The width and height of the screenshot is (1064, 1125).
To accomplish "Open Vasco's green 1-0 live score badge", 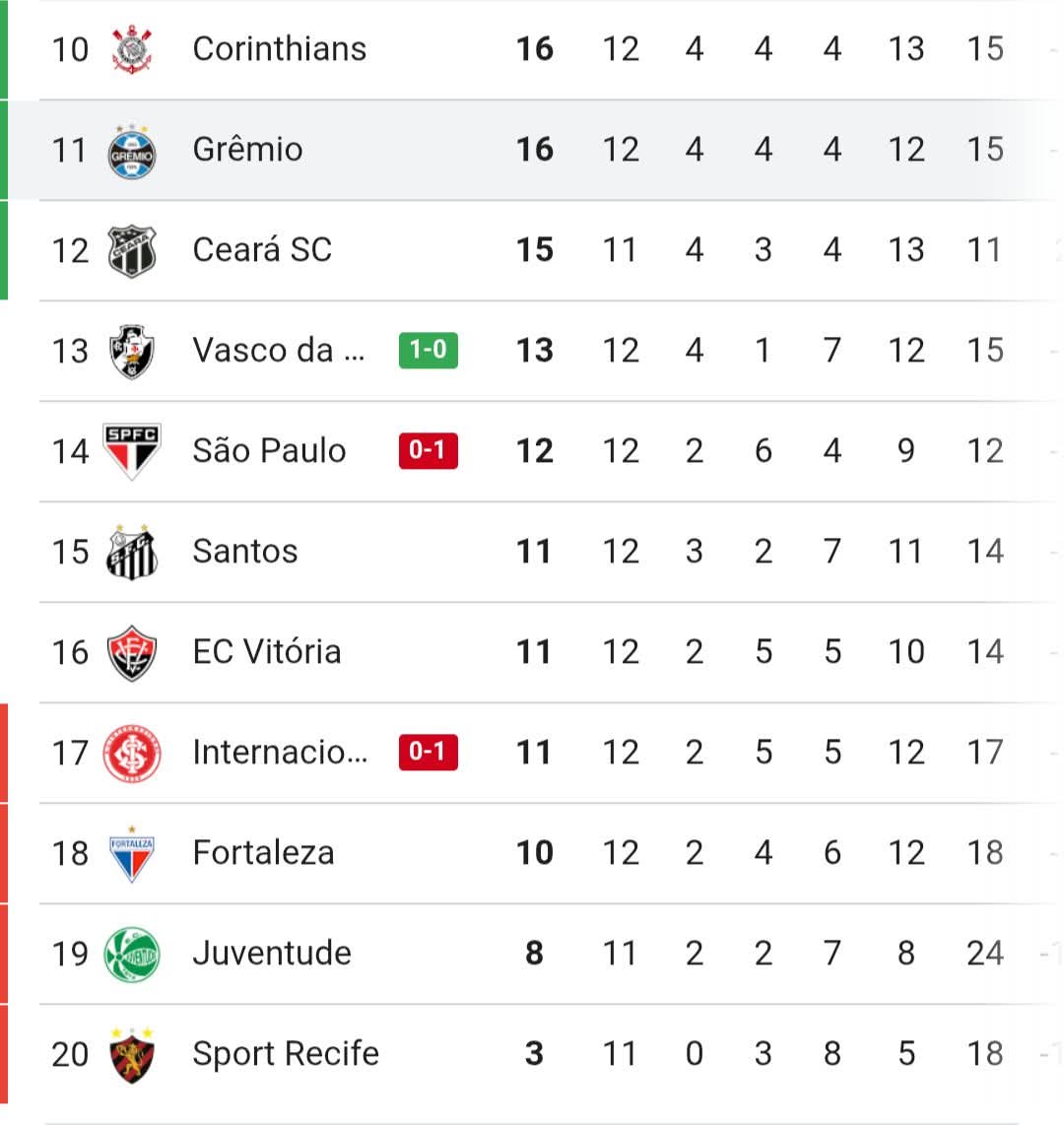I will coord(429,350).
